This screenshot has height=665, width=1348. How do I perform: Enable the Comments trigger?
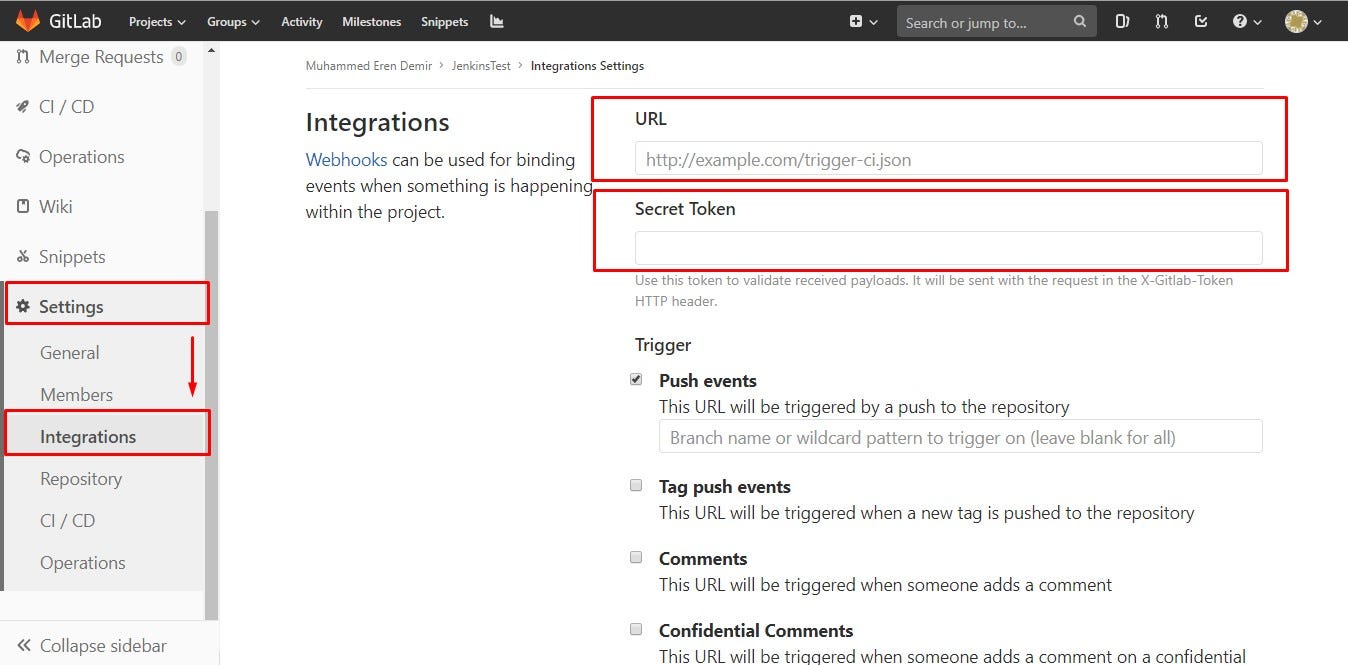tap(636, 557)
